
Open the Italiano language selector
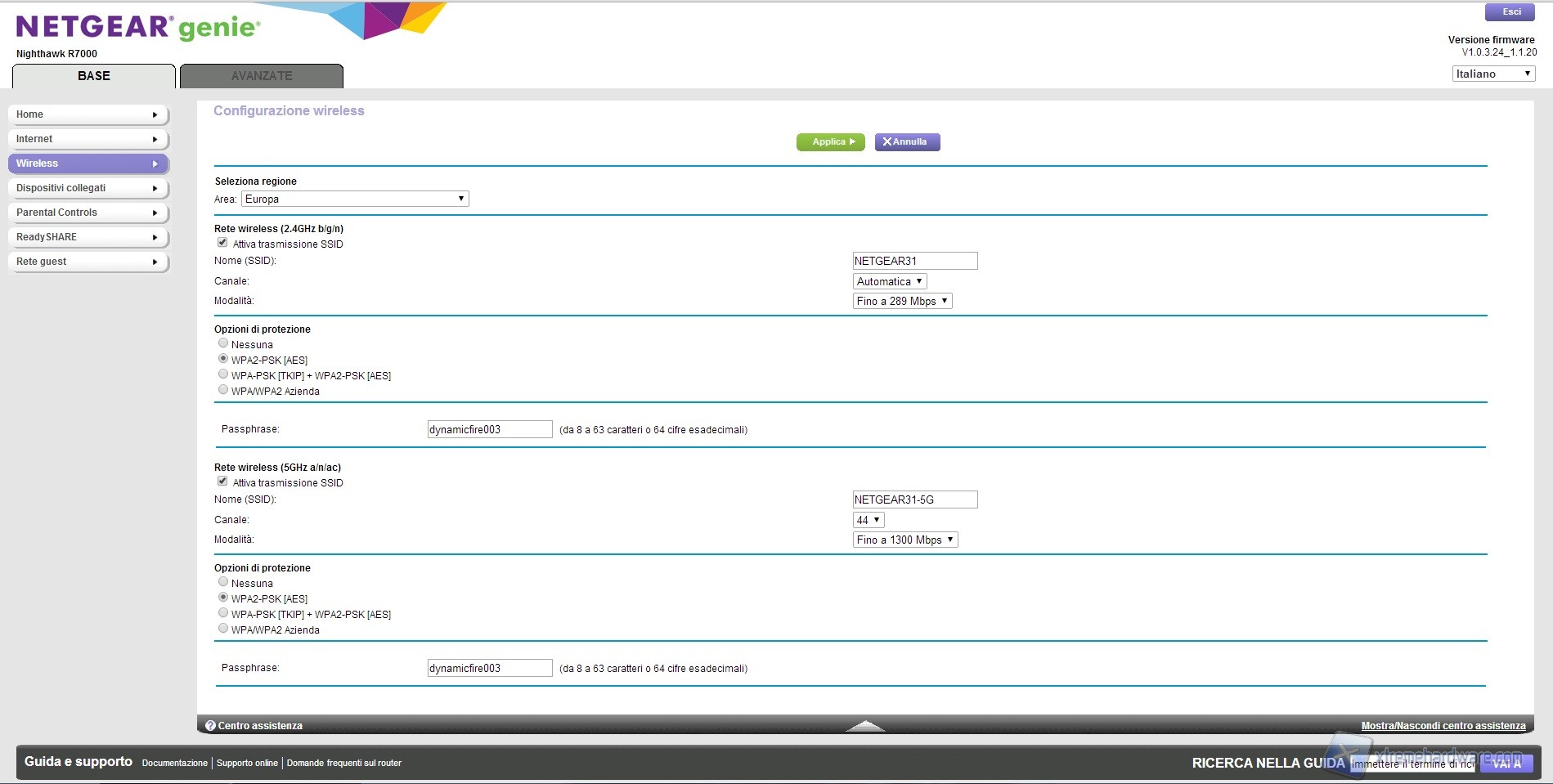click(x=1493, y=74)
